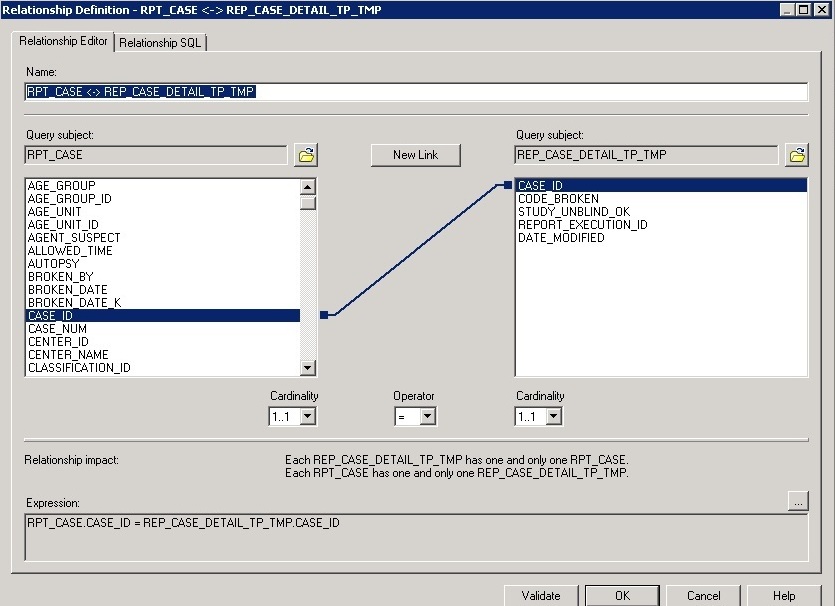Click inside the Name text field

click(x=400, y=91)
